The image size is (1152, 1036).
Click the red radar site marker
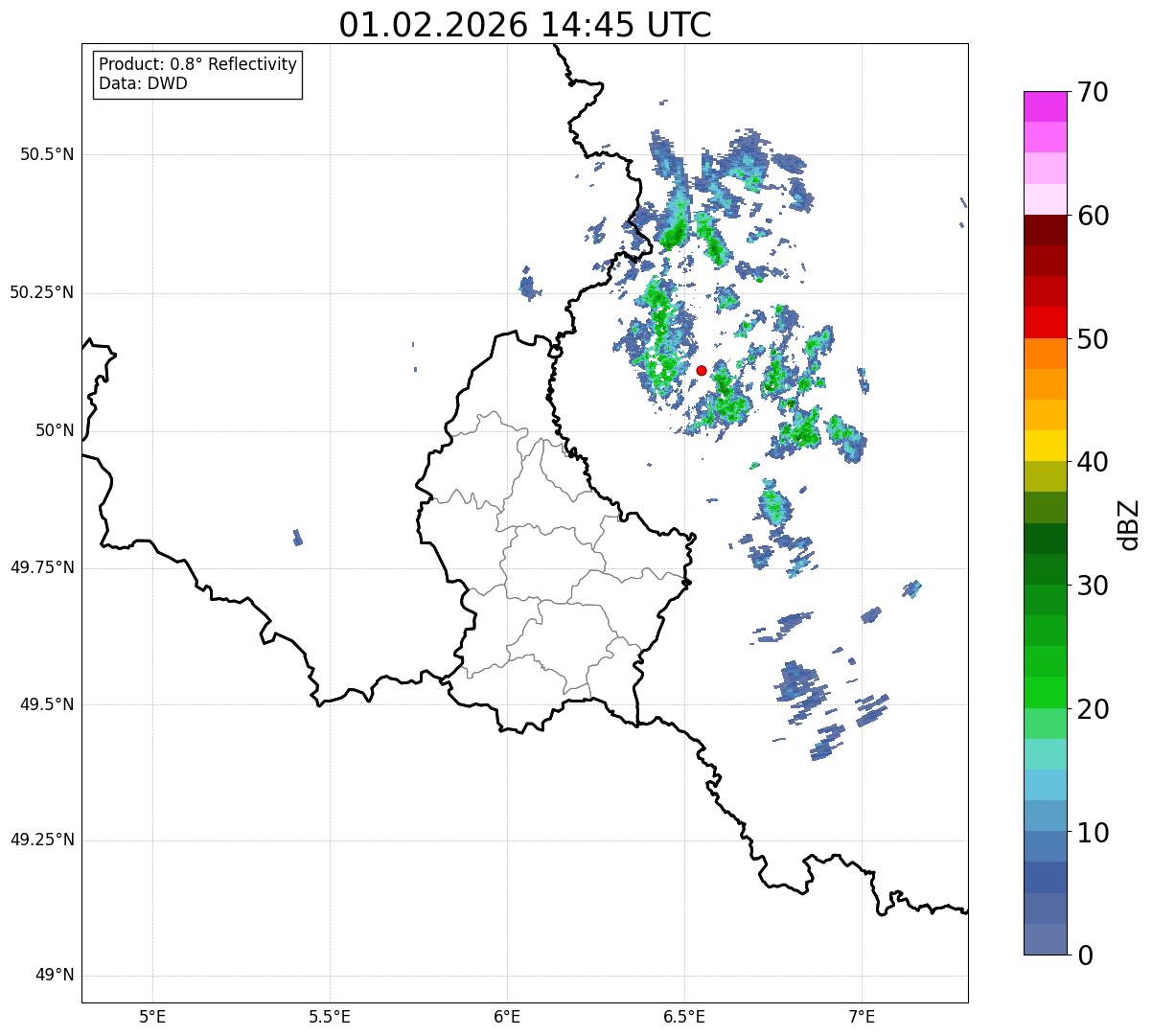point(702,370)
